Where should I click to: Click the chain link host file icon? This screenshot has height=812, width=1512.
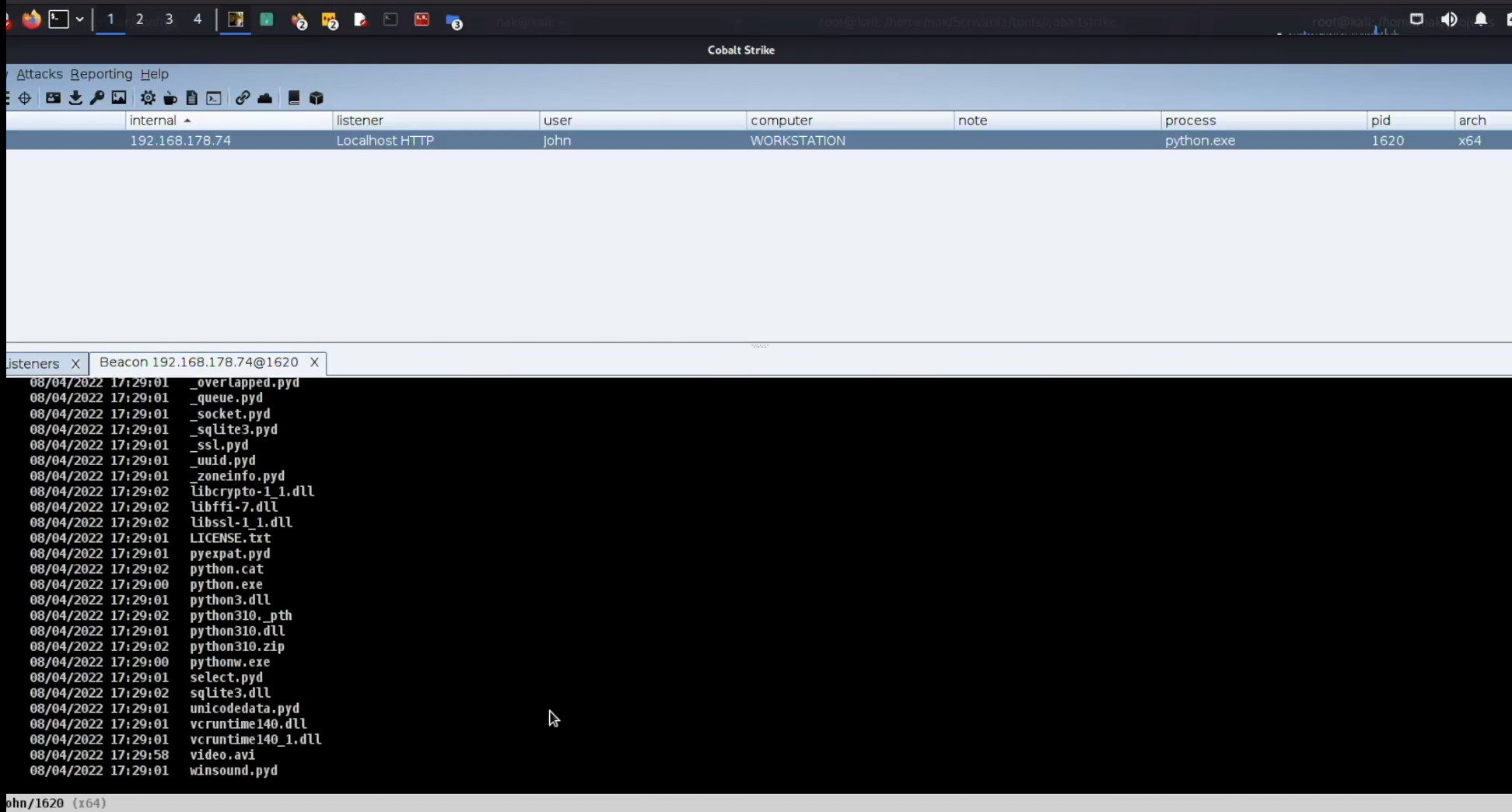point(243,98)
